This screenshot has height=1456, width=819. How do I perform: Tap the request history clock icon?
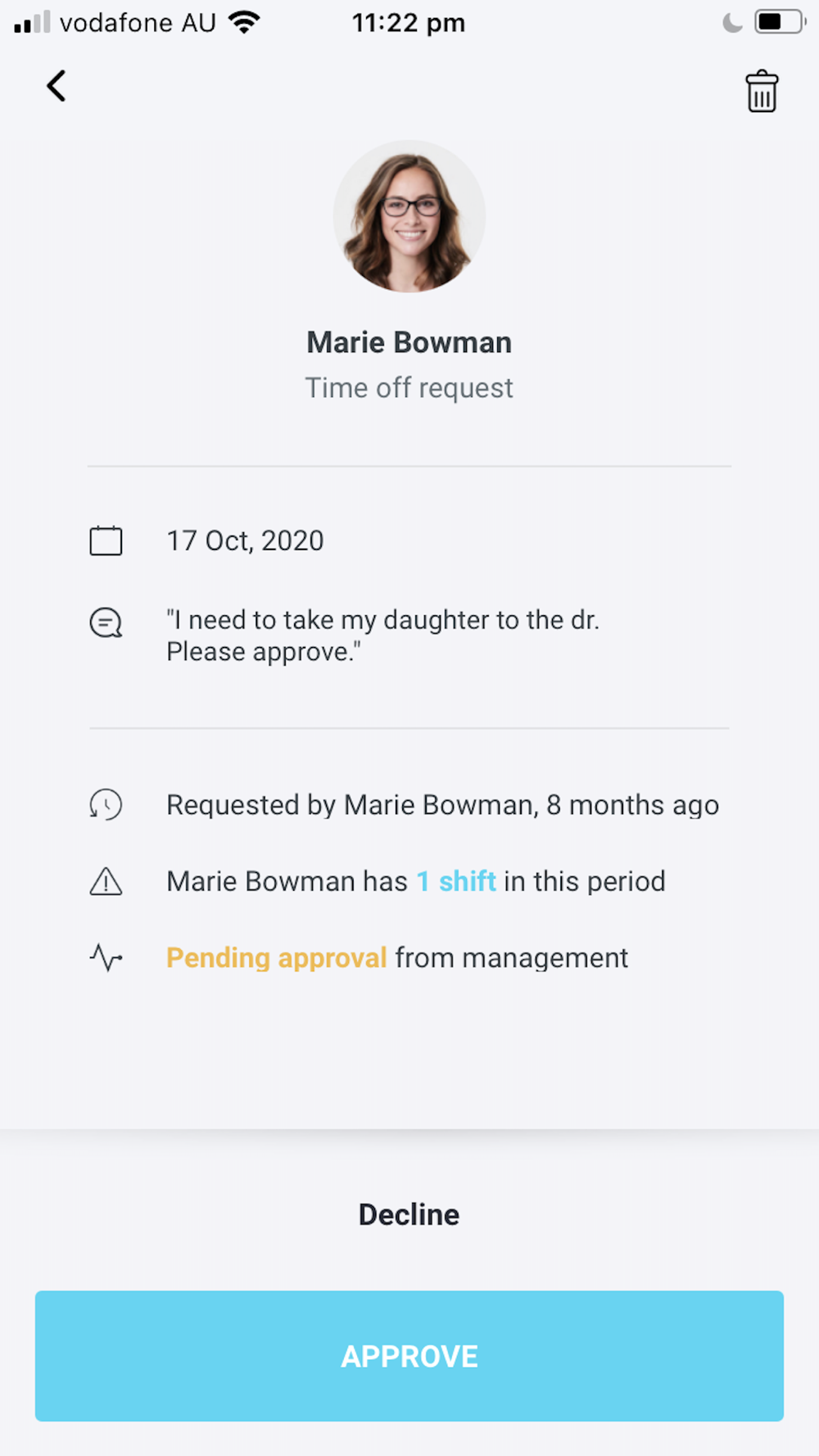(106, 805)
